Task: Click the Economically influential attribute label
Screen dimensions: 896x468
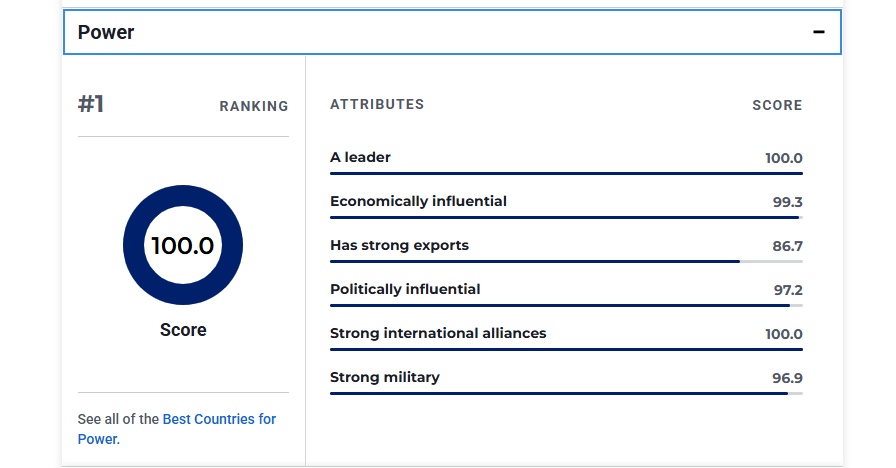Action: (x=418, y=201)
